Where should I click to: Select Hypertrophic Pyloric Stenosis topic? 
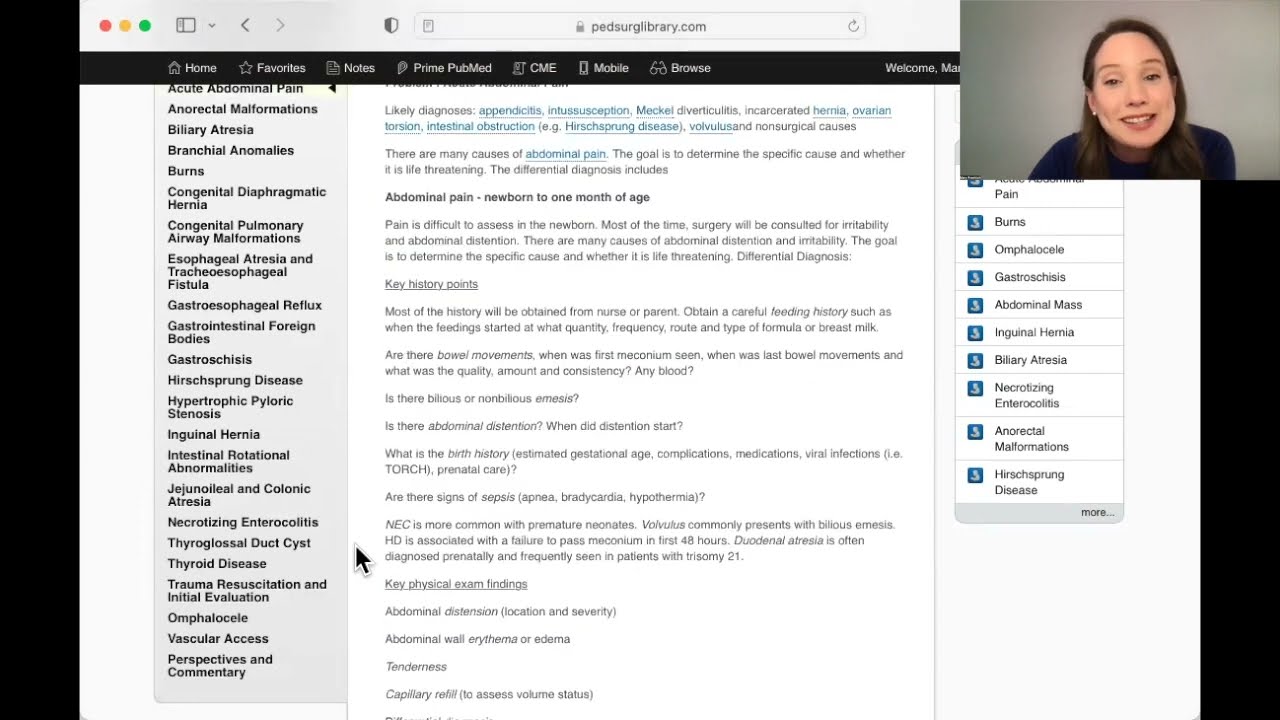[x=231, y=407]
